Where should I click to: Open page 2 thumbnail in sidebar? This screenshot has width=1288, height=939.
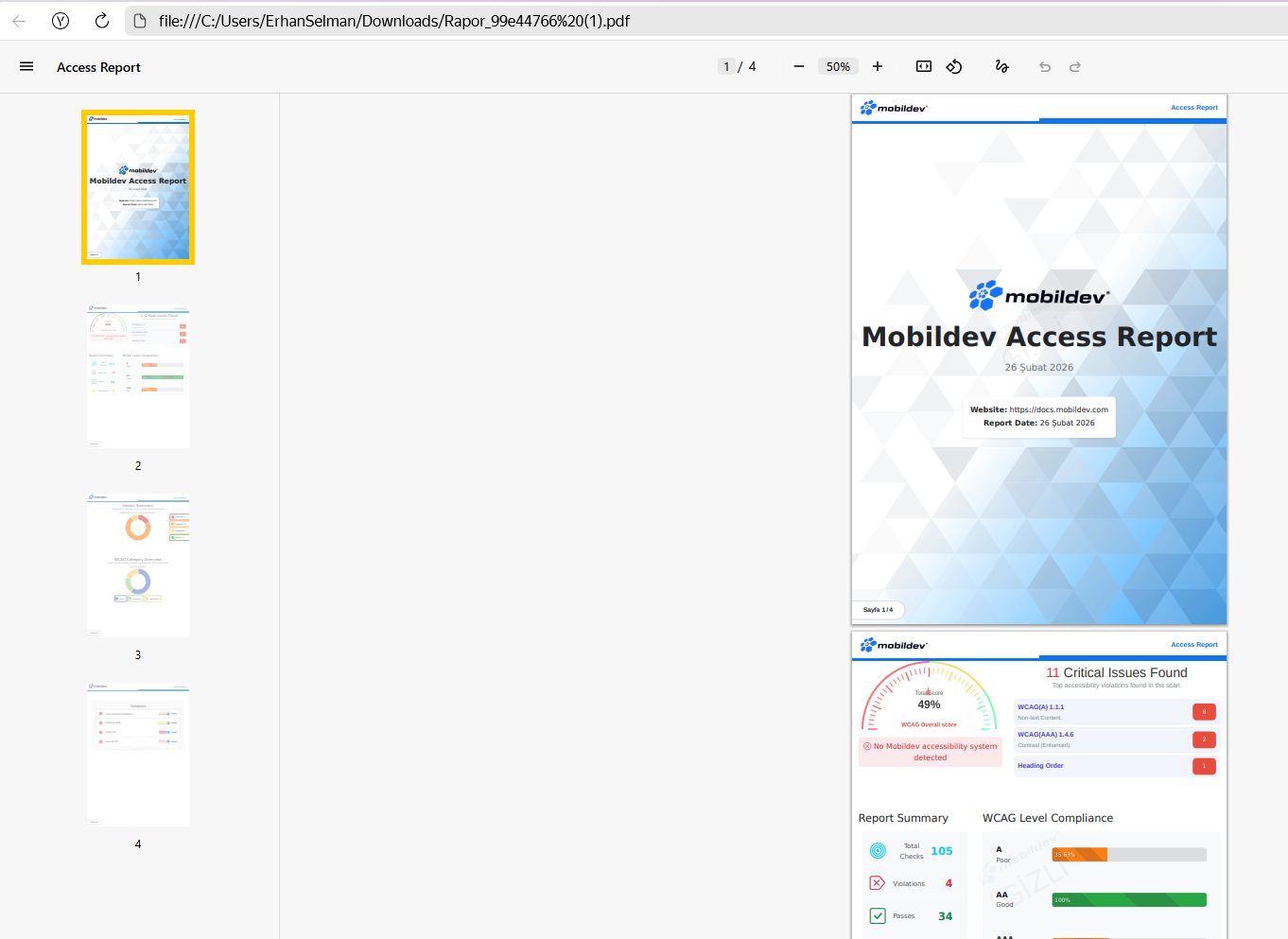pyautogui.click(x=138, y=375)
